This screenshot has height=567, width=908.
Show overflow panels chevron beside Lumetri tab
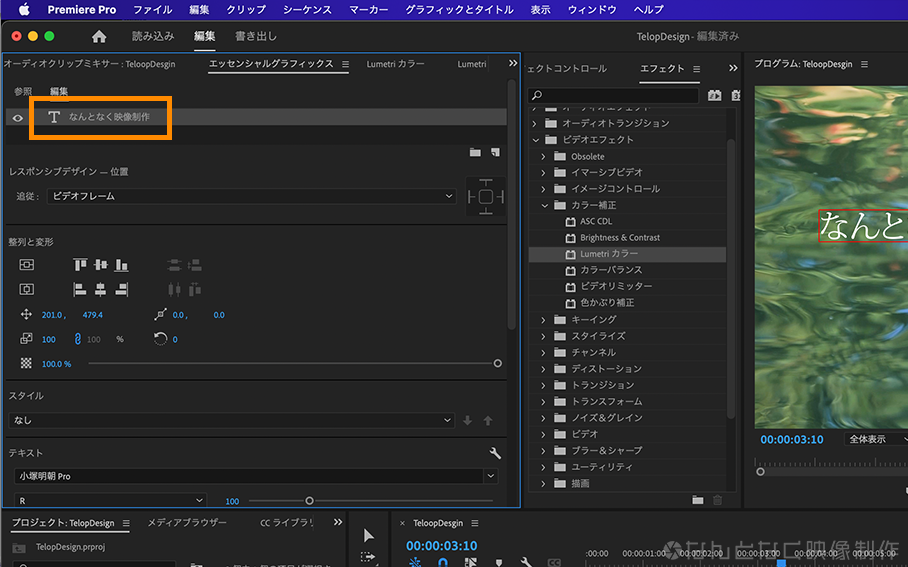(512, 63)
